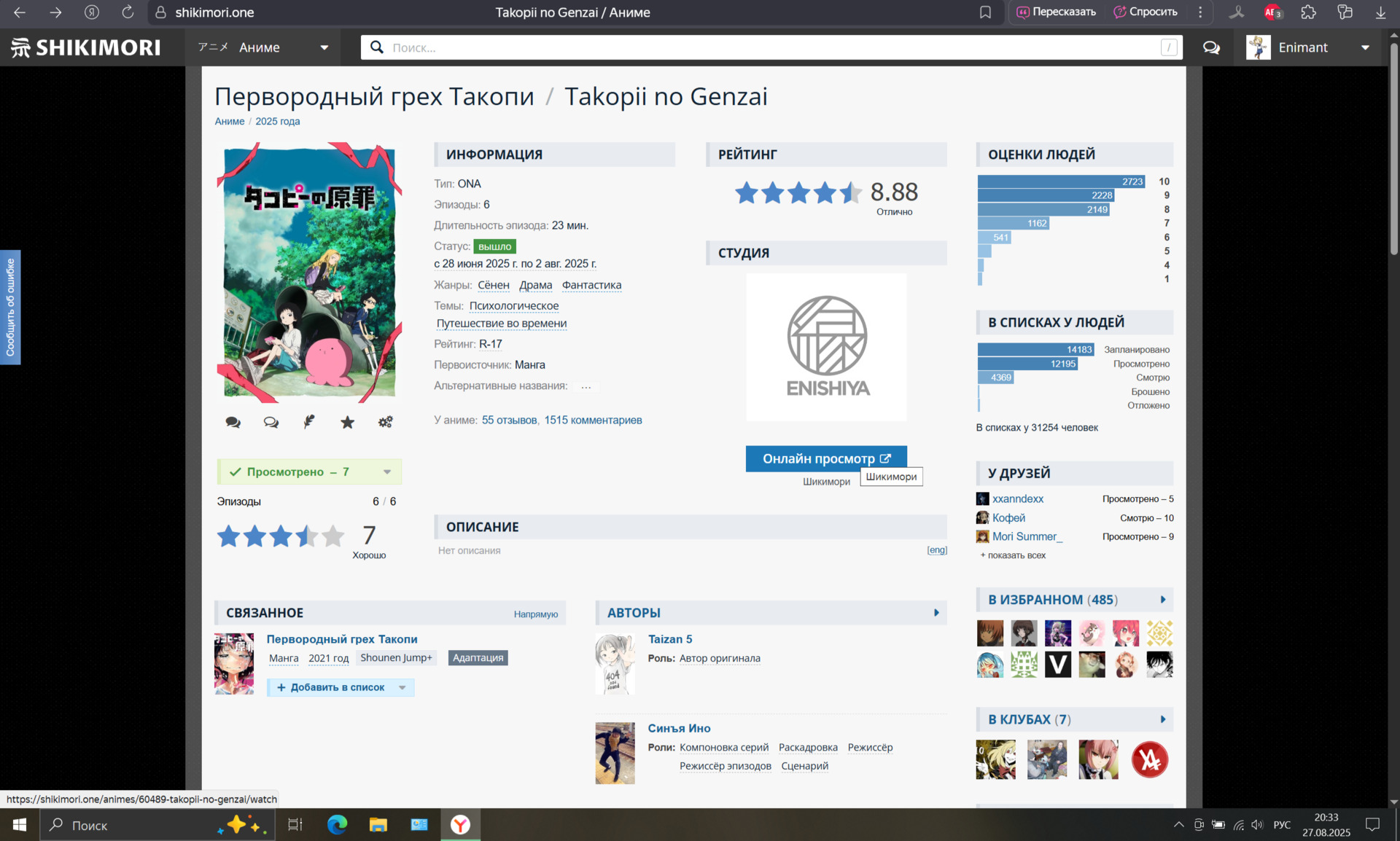This screenshot has height=841, width=1400.
Task: Click the Адаптация tag
Action: click(478, 658)
